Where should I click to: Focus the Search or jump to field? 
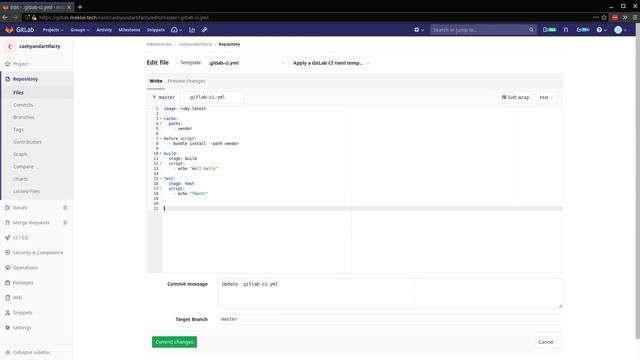[480, 30]
